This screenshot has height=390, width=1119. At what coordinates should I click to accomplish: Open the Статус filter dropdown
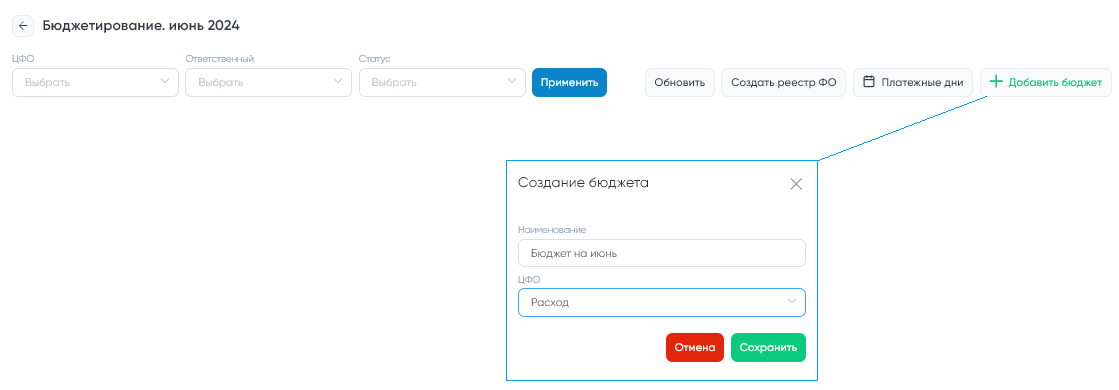pos(442,82)
